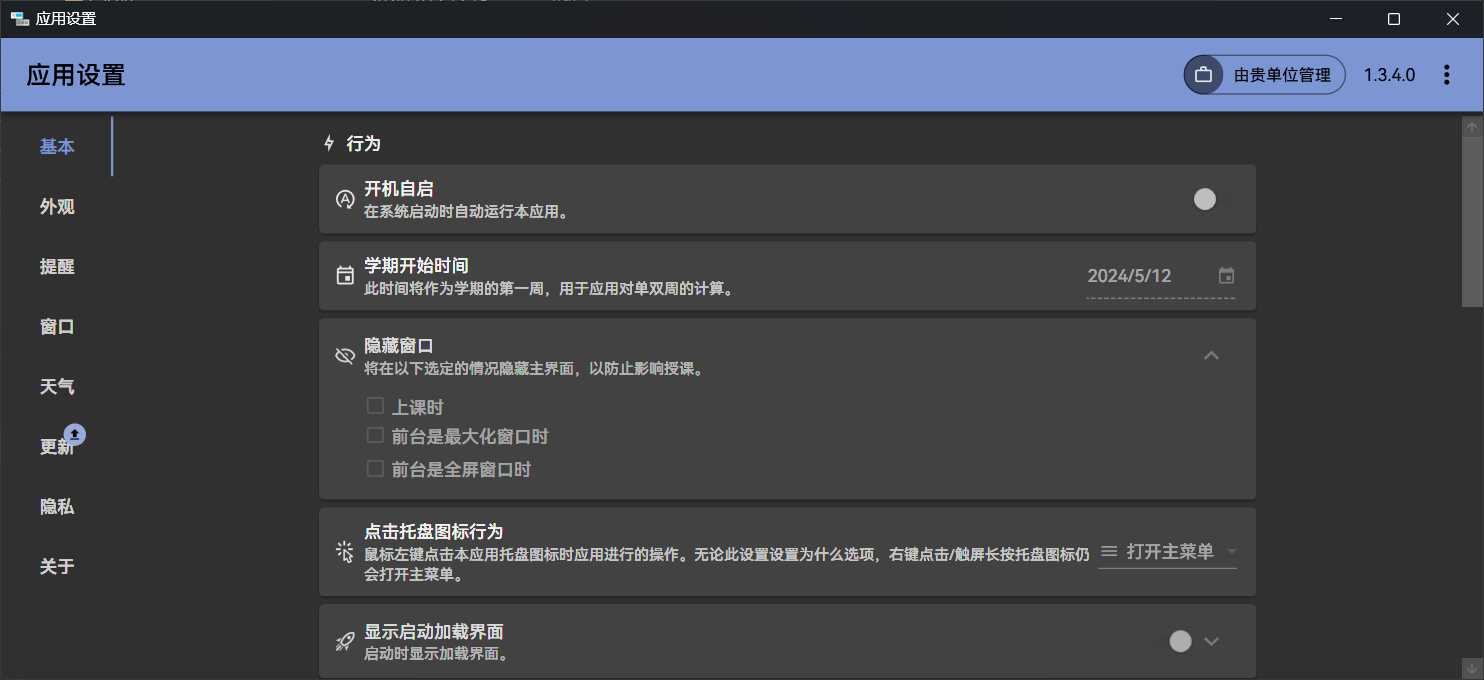The width and height of the screenshot is (1484, 680).
Task: Click the cursor-click icon beside 点击托盘图标行为
Action: (345, 552)
